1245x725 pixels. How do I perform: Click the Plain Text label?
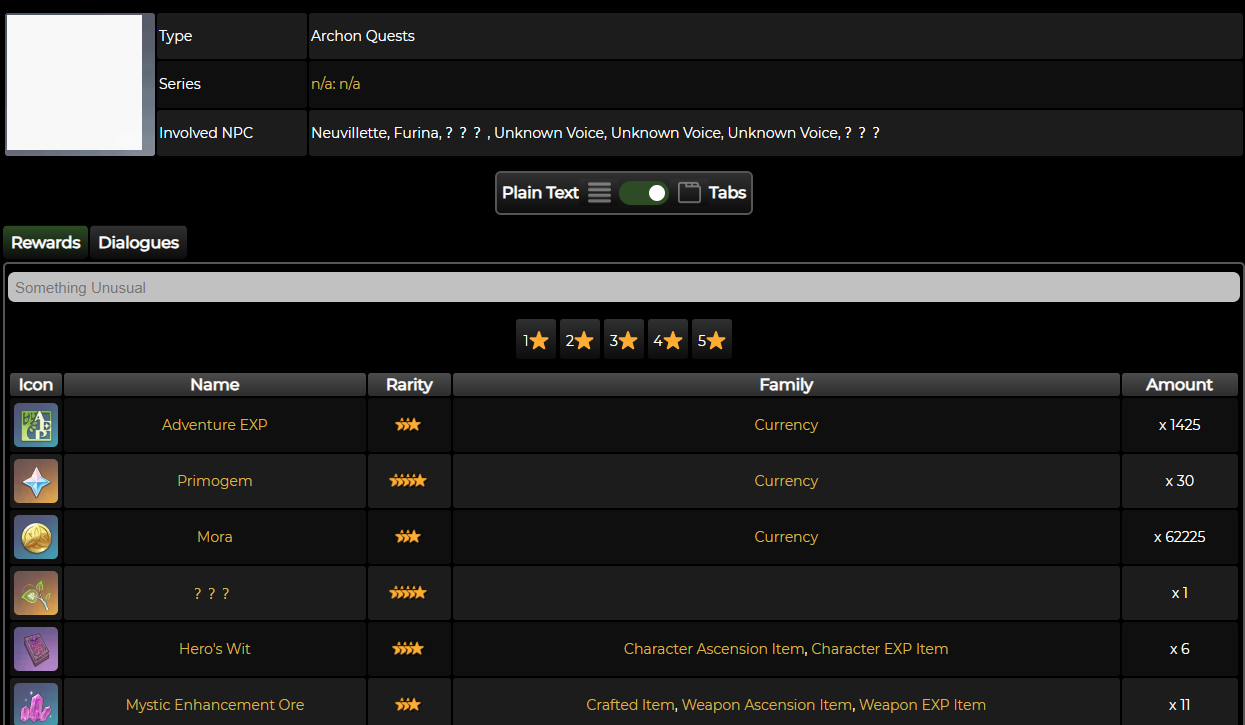click(541, 193)
